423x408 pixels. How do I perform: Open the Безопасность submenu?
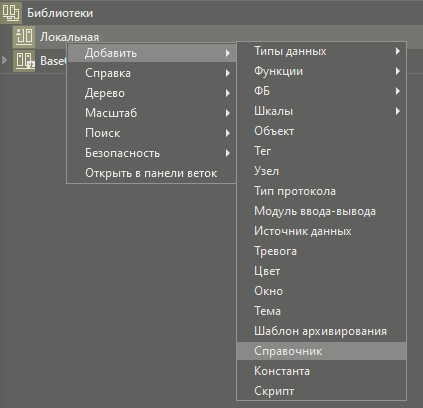pos(152,153)
